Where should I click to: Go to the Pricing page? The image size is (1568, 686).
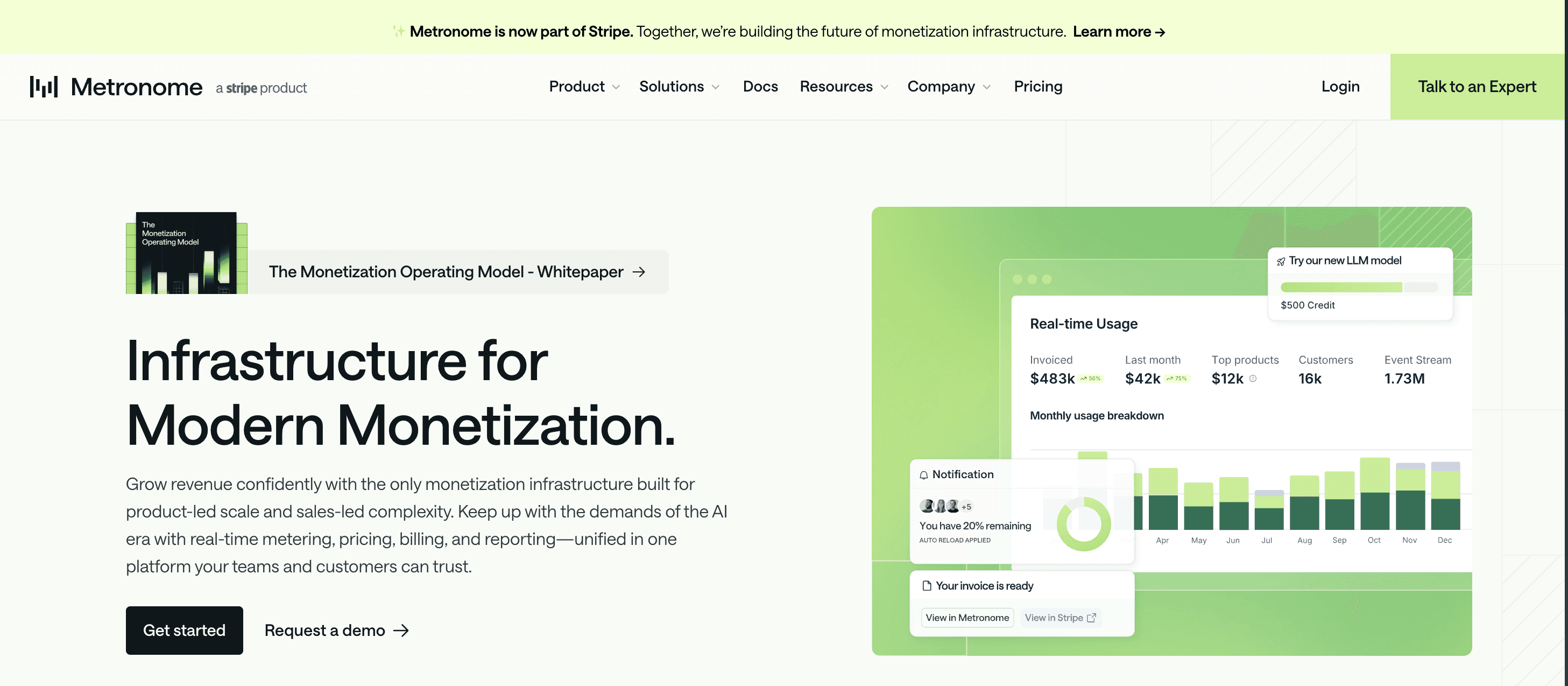pyautogui.click(x=1038, y=87)
